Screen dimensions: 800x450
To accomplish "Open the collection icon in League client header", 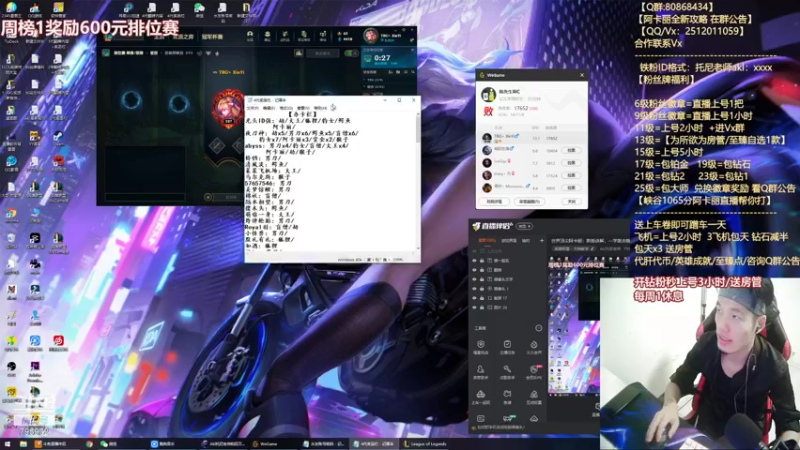I will click(267, 35).
